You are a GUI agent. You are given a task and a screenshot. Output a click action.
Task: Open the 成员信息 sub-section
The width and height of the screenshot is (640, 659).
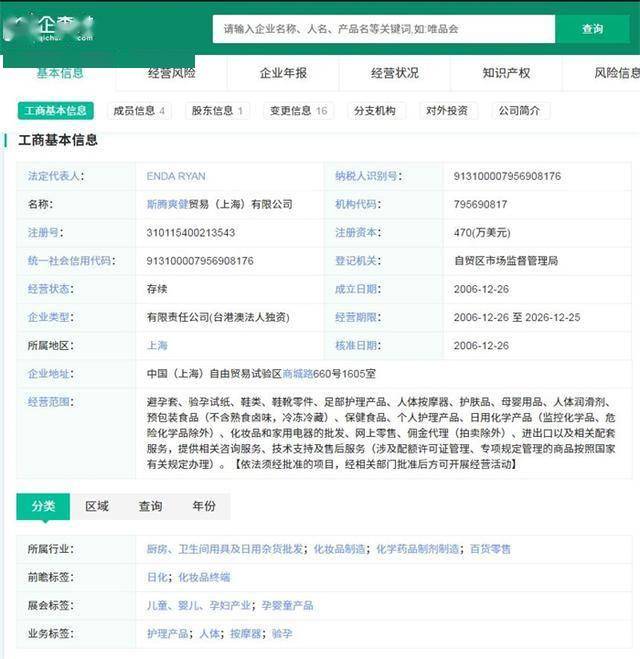tap(139, 111)
